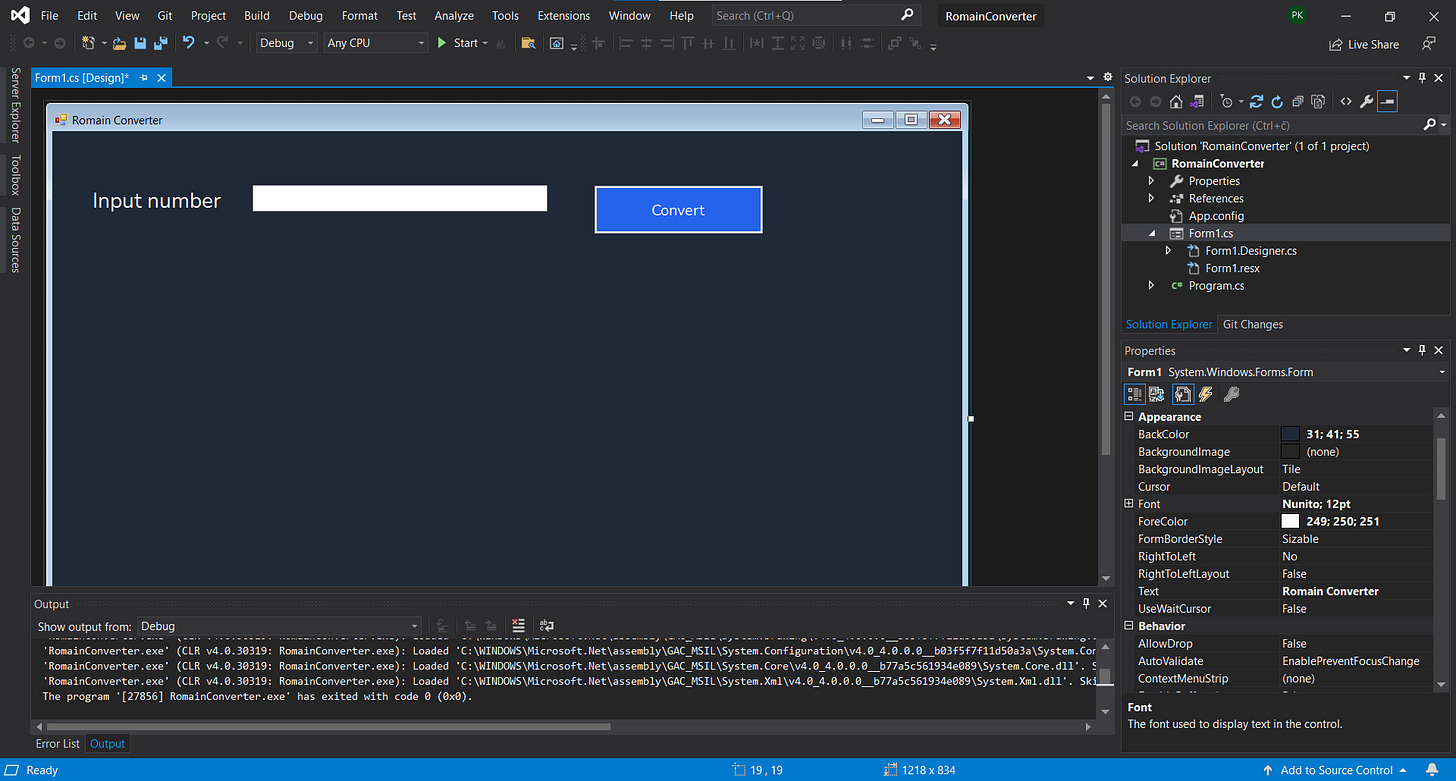The height and width of the screenshot is (781, 1456).
Task: Expand the References node
Action: [x=1151, y=198]
